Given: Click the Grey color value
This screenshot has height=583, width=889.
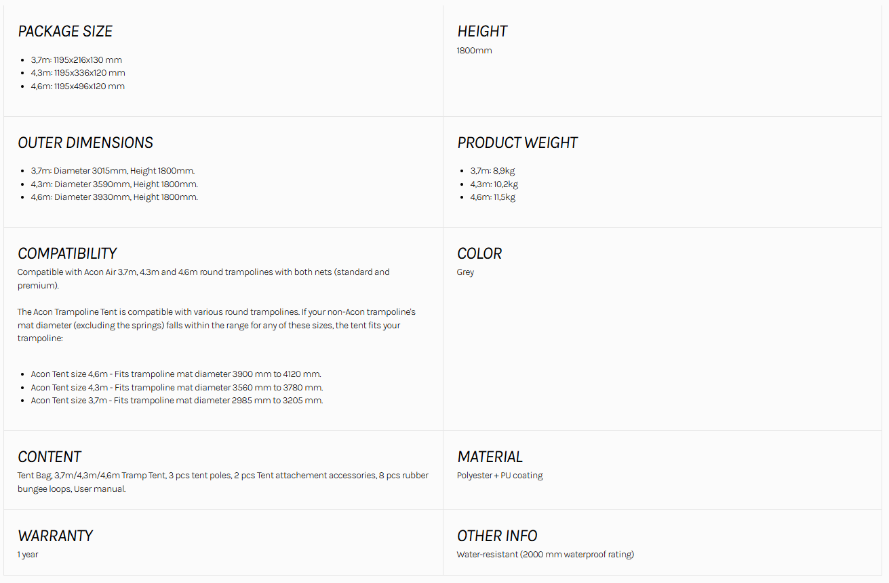Looking at the screenshot, I should click(x=465, y=272).
